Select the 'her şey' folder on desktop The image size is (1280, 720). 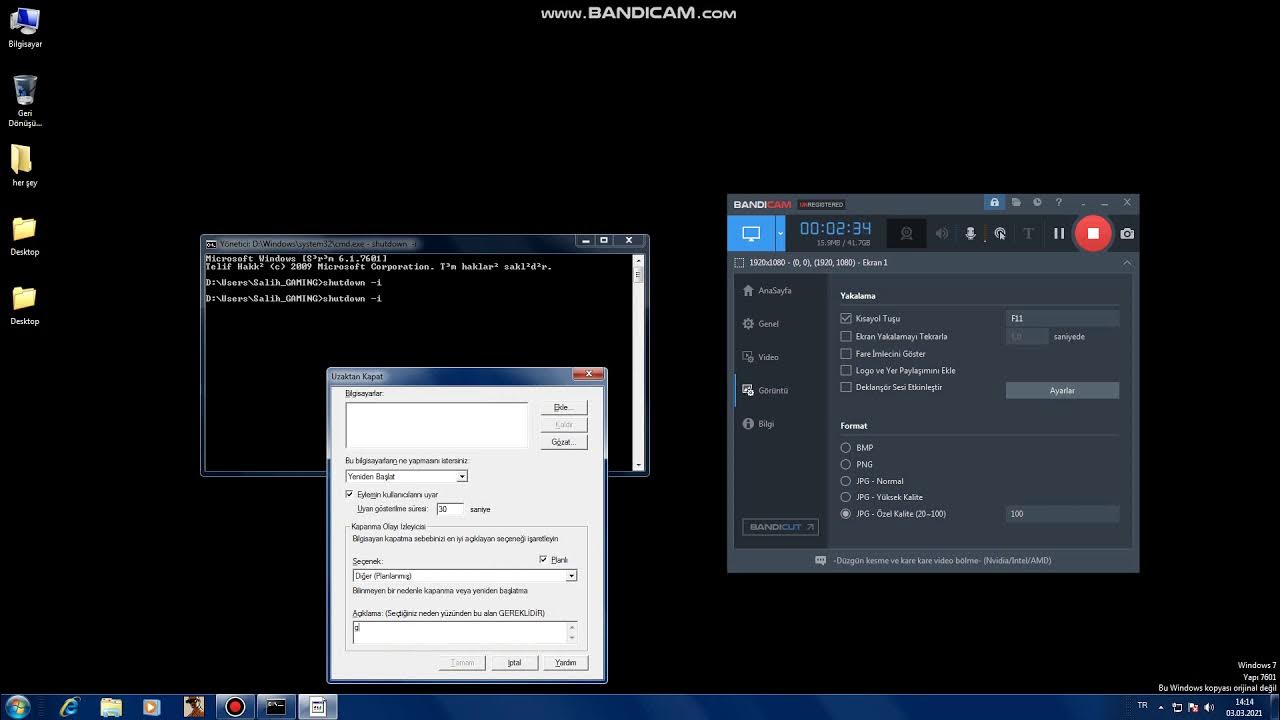tap(24, 166)
